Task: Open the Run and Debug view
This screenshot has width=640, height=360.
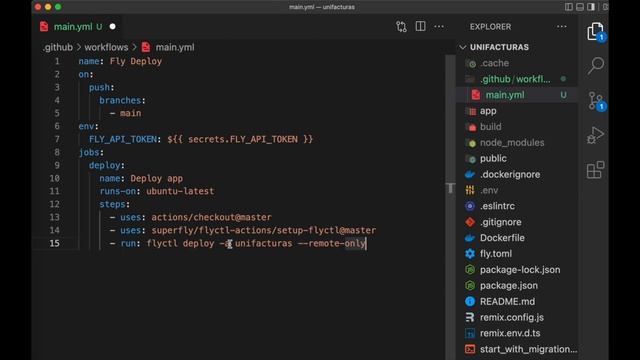Action: point(596,135)
